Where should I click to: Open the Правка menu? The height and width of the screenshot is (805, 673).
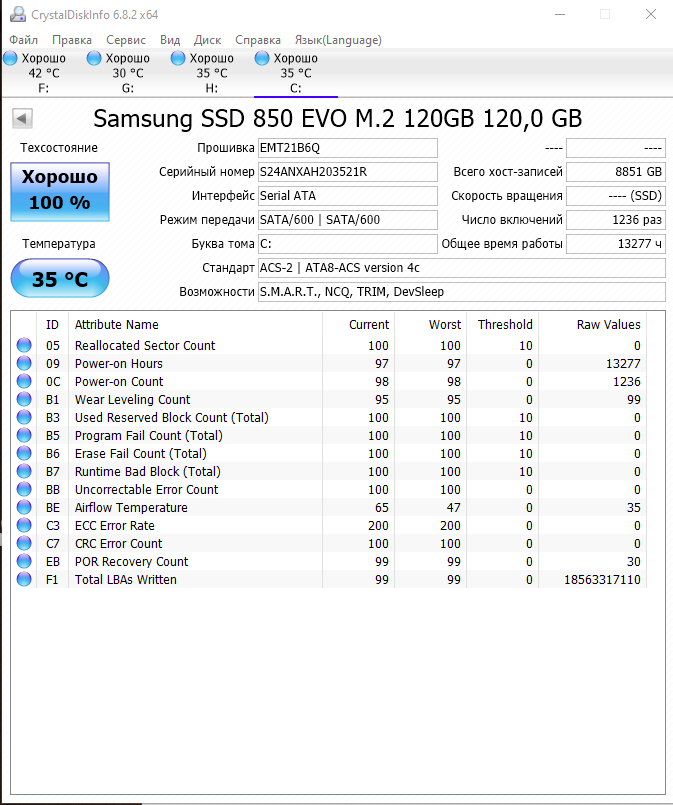tap(72, 40)
